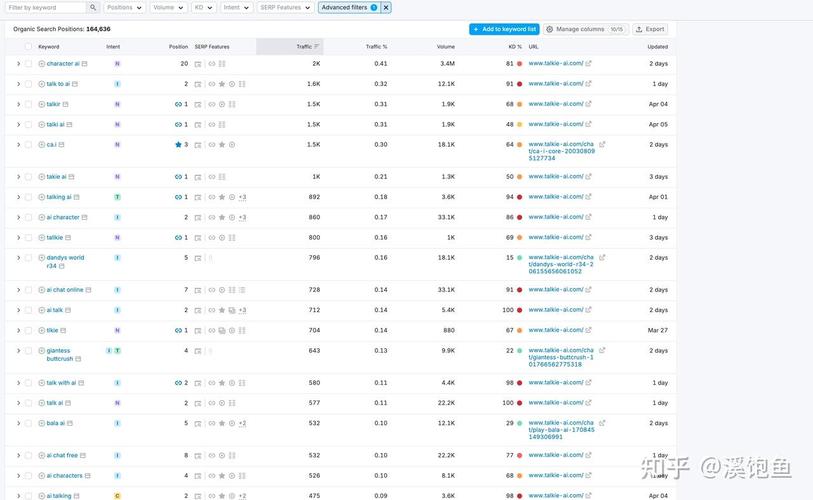Click SERP snapshot icon in 'ai characters' row
Image resolution: width=813 pixels, height=500 pixels.
198,476
